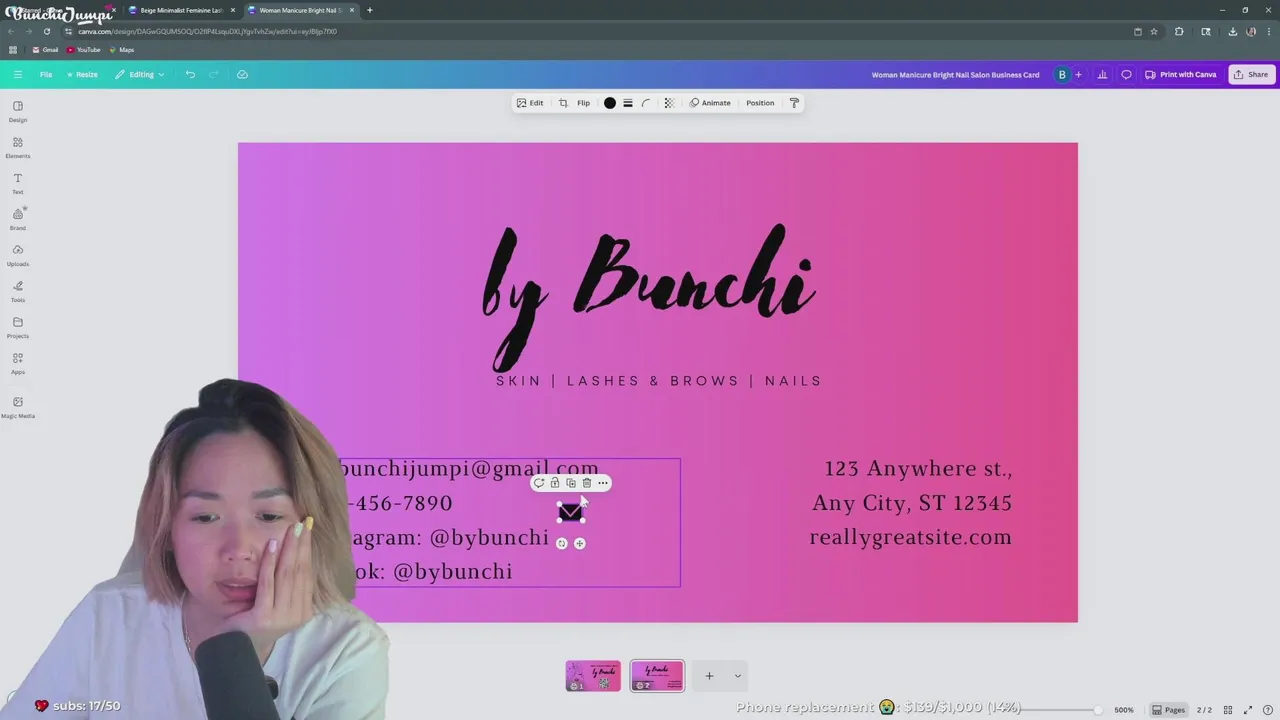
Task: Open Magic comment refresh icon on floating toolbar
Action: click(539, 483)
